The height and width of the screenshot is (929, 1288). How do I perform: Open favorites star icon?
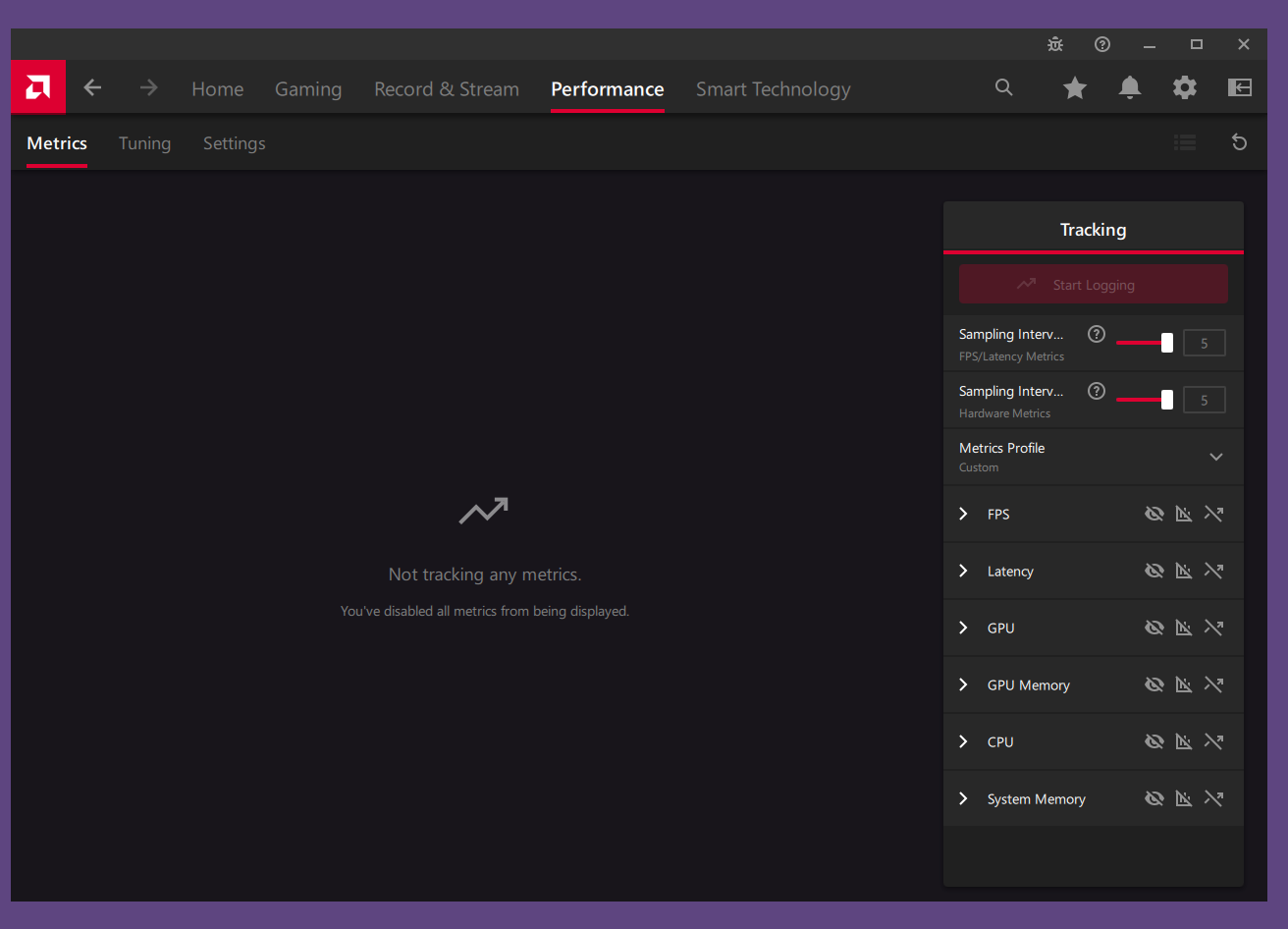[1075, 88]
